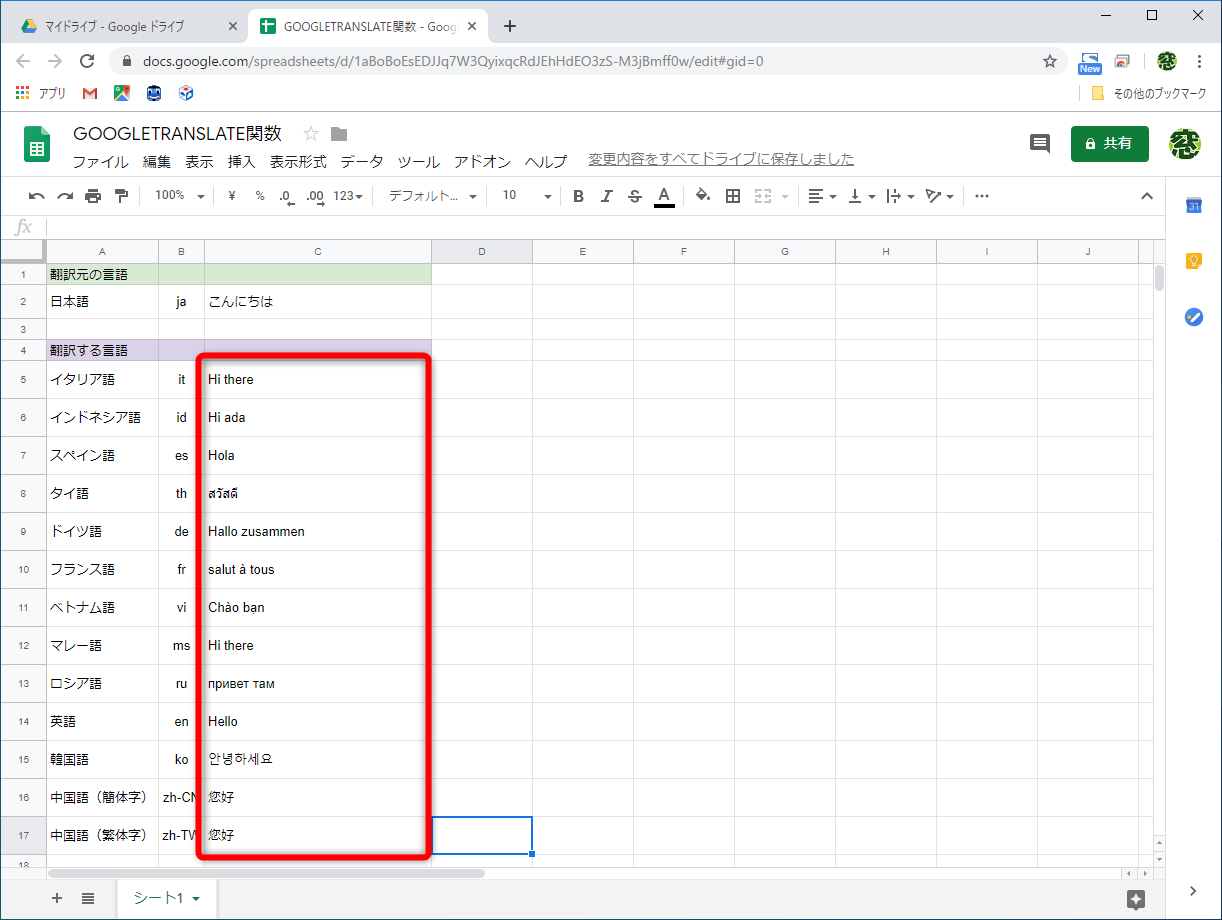Click the green 共有 share button
This screenshot has height=920, width=1222.
tap(1110, 144)
